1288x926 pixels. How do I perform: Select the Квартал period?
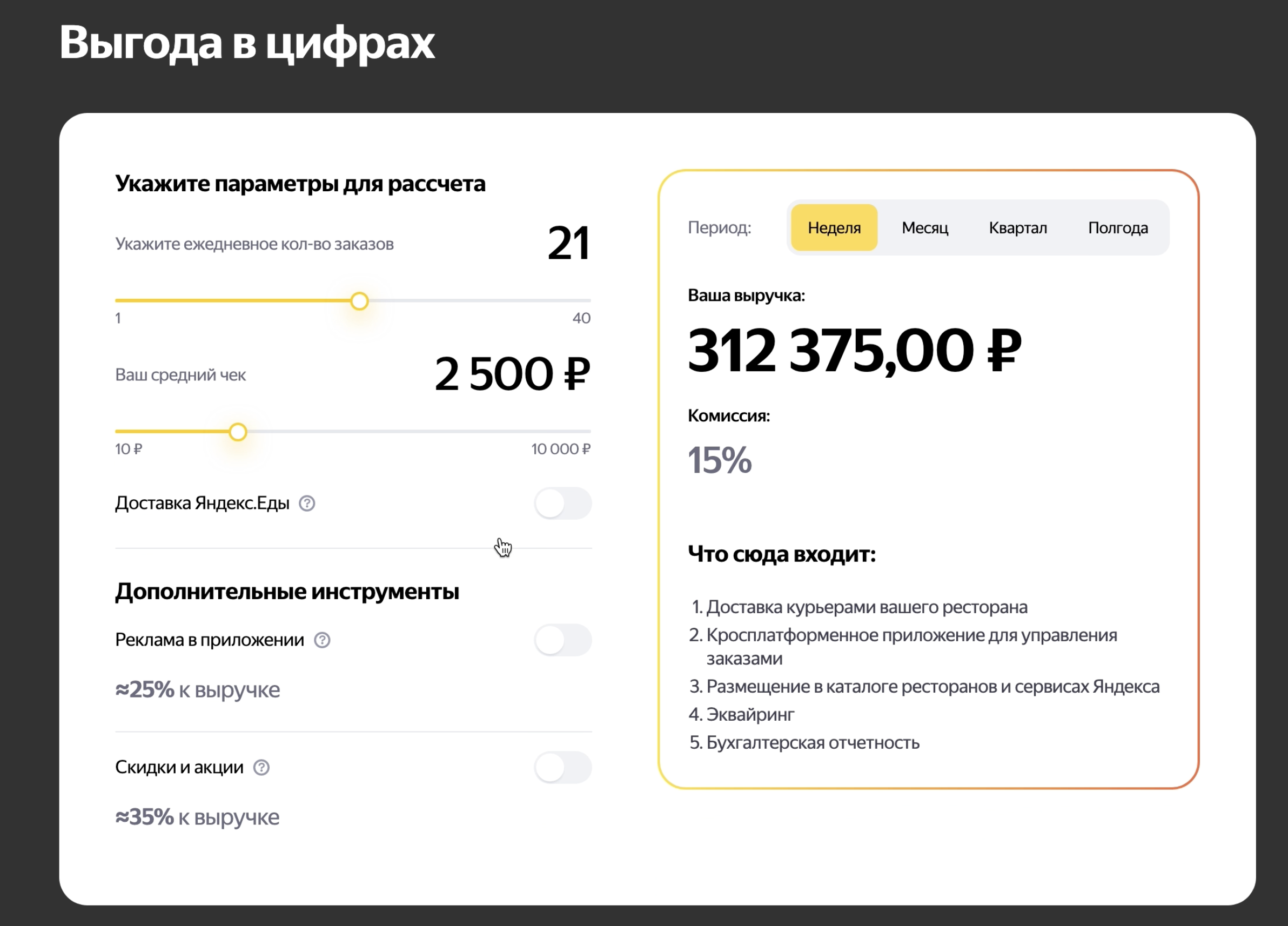(x=1018, y=227)
